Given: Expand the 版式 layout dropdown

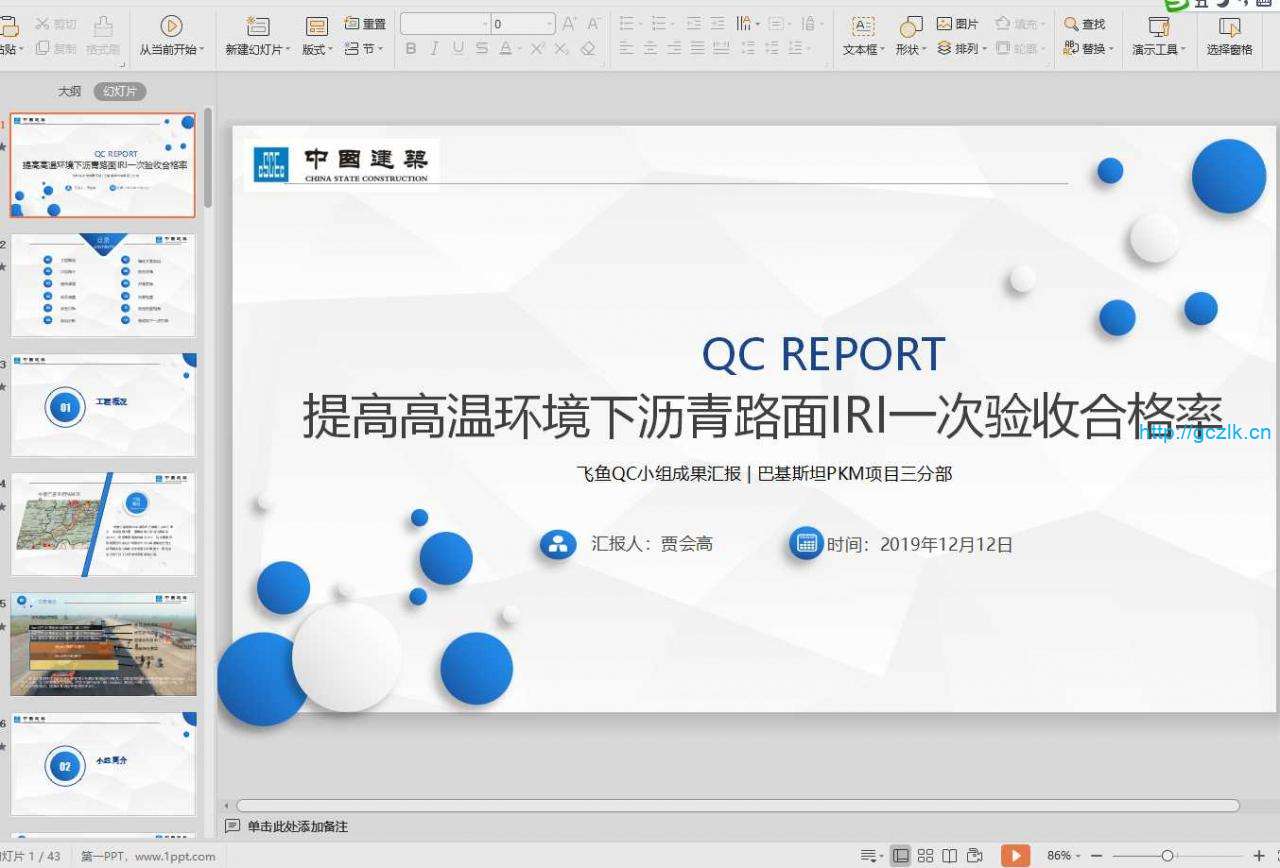Looking at the screenshot, I should click(318, 49).
